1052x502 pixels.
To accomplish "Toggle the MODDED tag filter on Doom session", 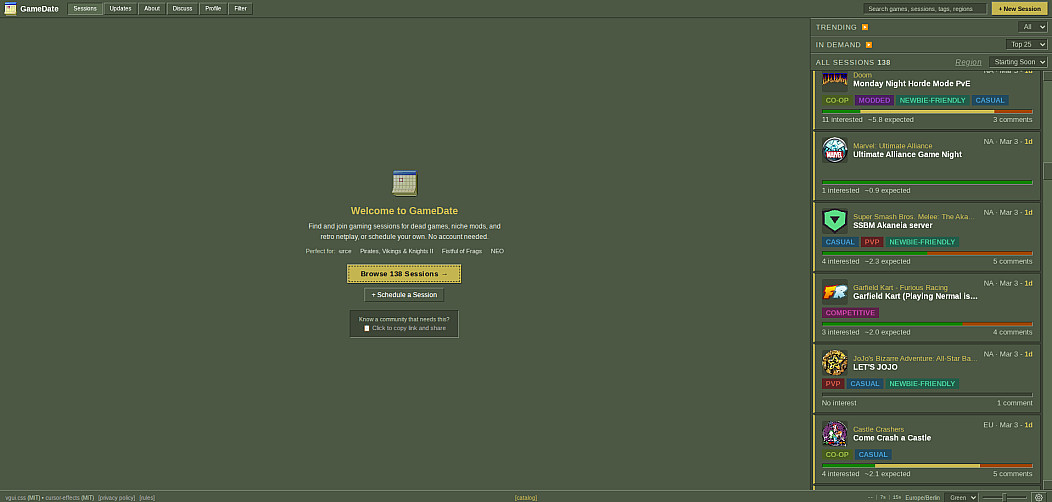I will [874, 101].
